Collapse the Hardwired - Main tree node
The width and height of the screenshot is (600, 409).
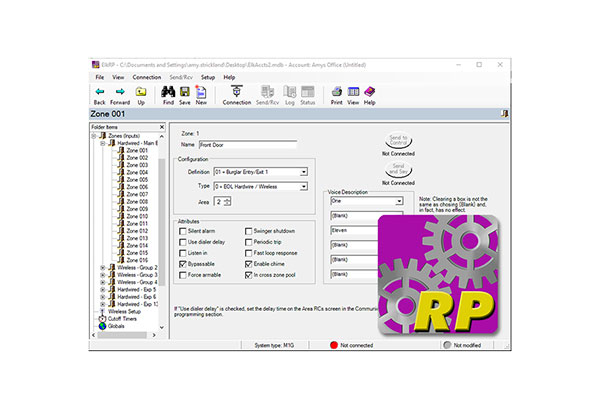tap(103, 143)
